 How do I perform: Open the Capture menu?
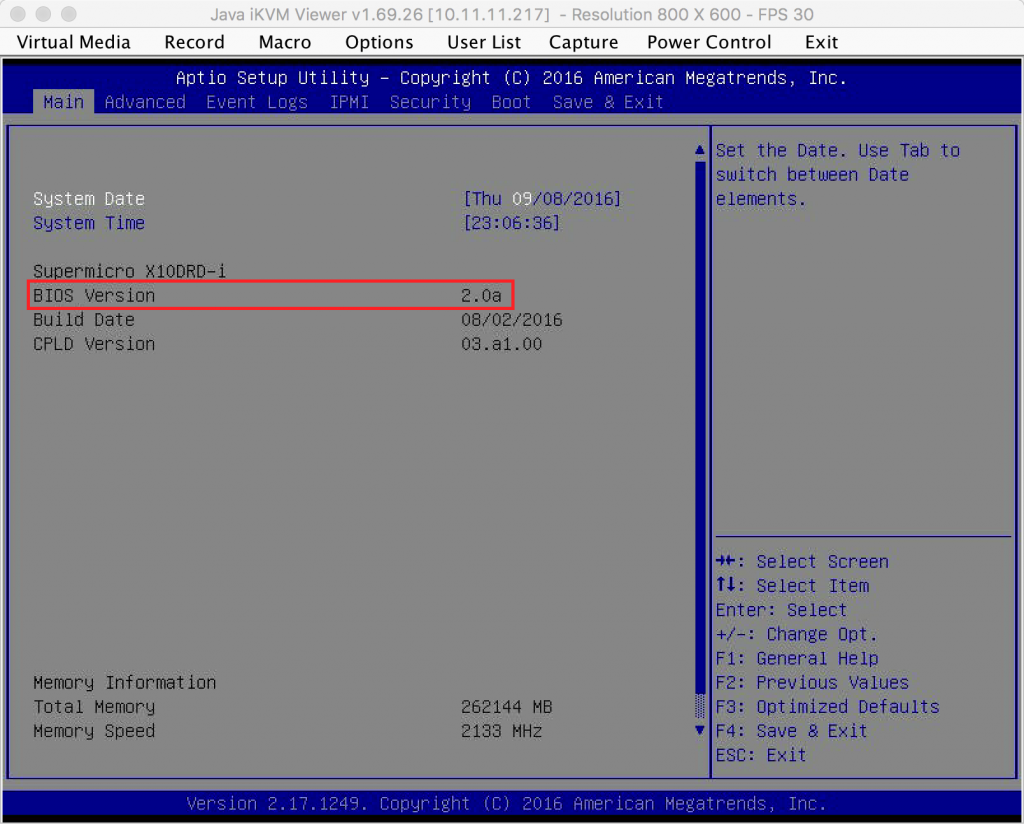(x=583, y=42)
